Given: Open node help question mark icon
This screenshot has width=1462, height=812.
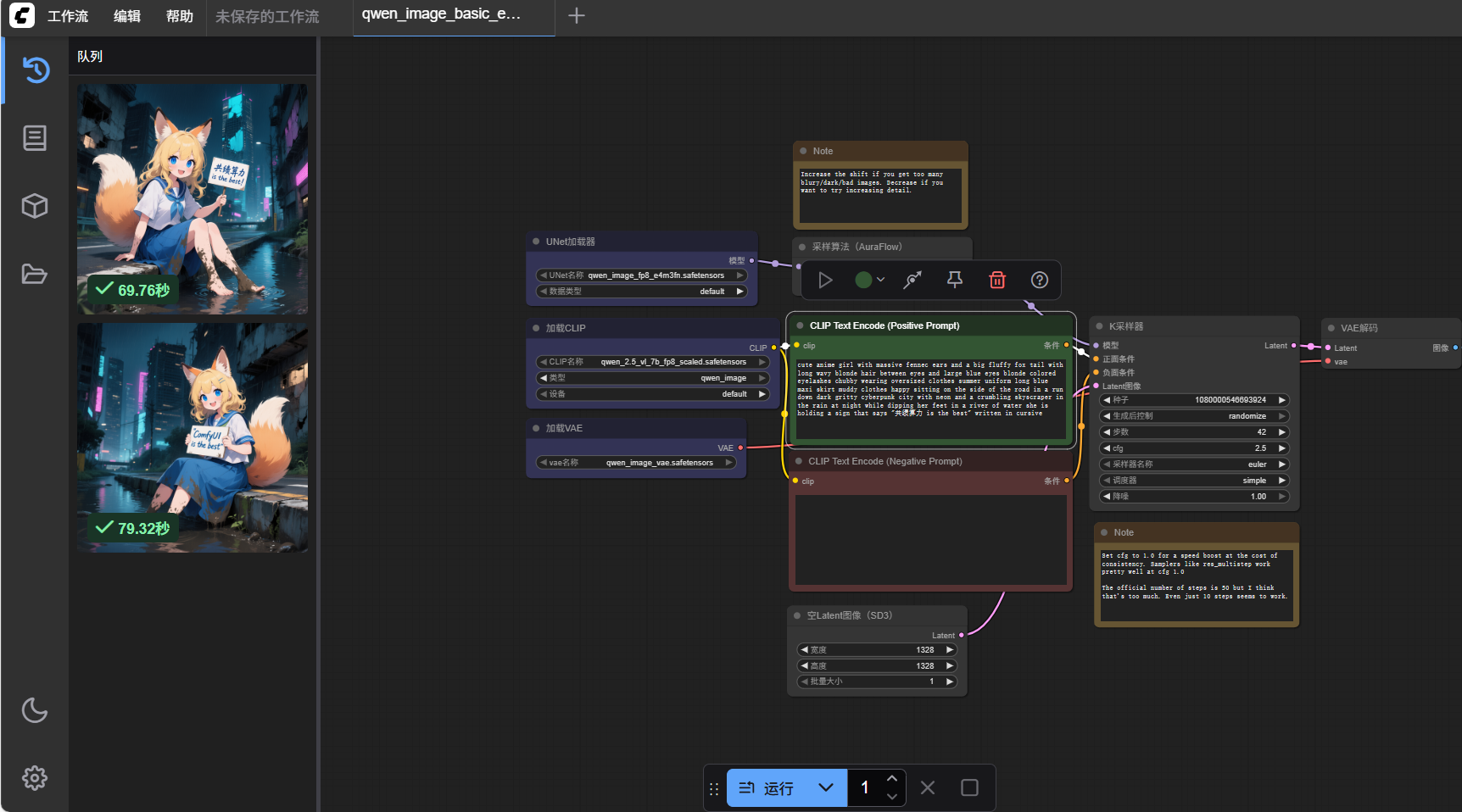Looking at the screenshot, I should click(1040, 280).
